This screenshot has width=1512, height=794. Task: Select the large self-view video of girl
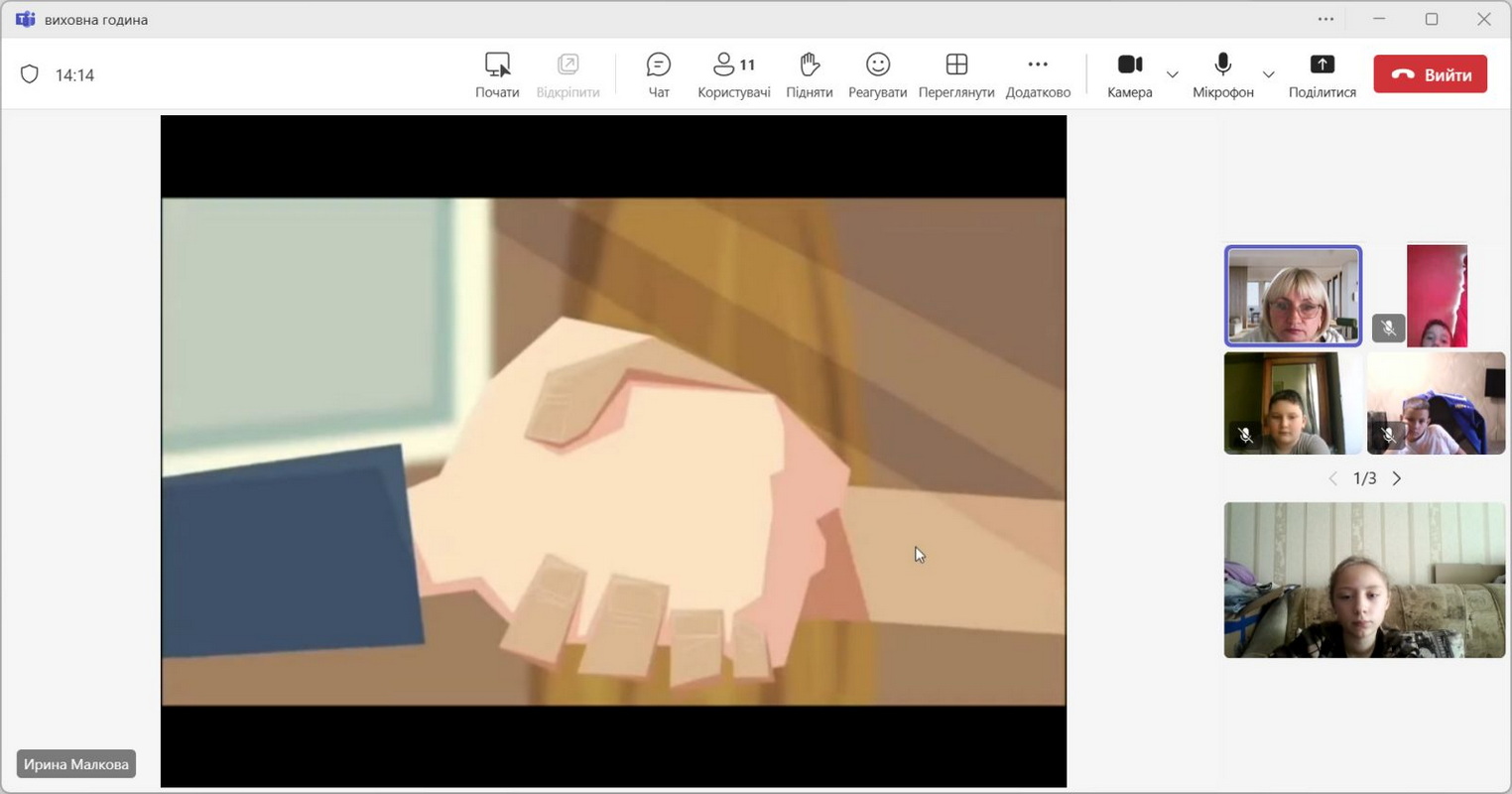1363,580
